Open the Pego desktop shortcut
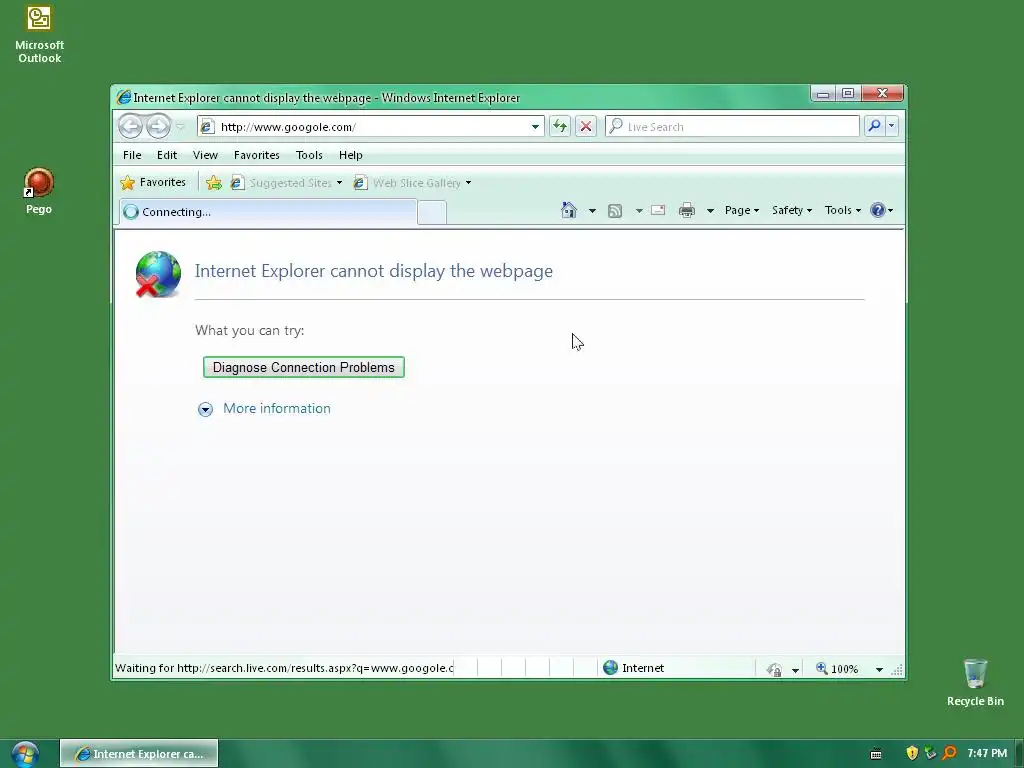Image resolution: width=1024 pixels, height=768 pixels. [39, 191]
